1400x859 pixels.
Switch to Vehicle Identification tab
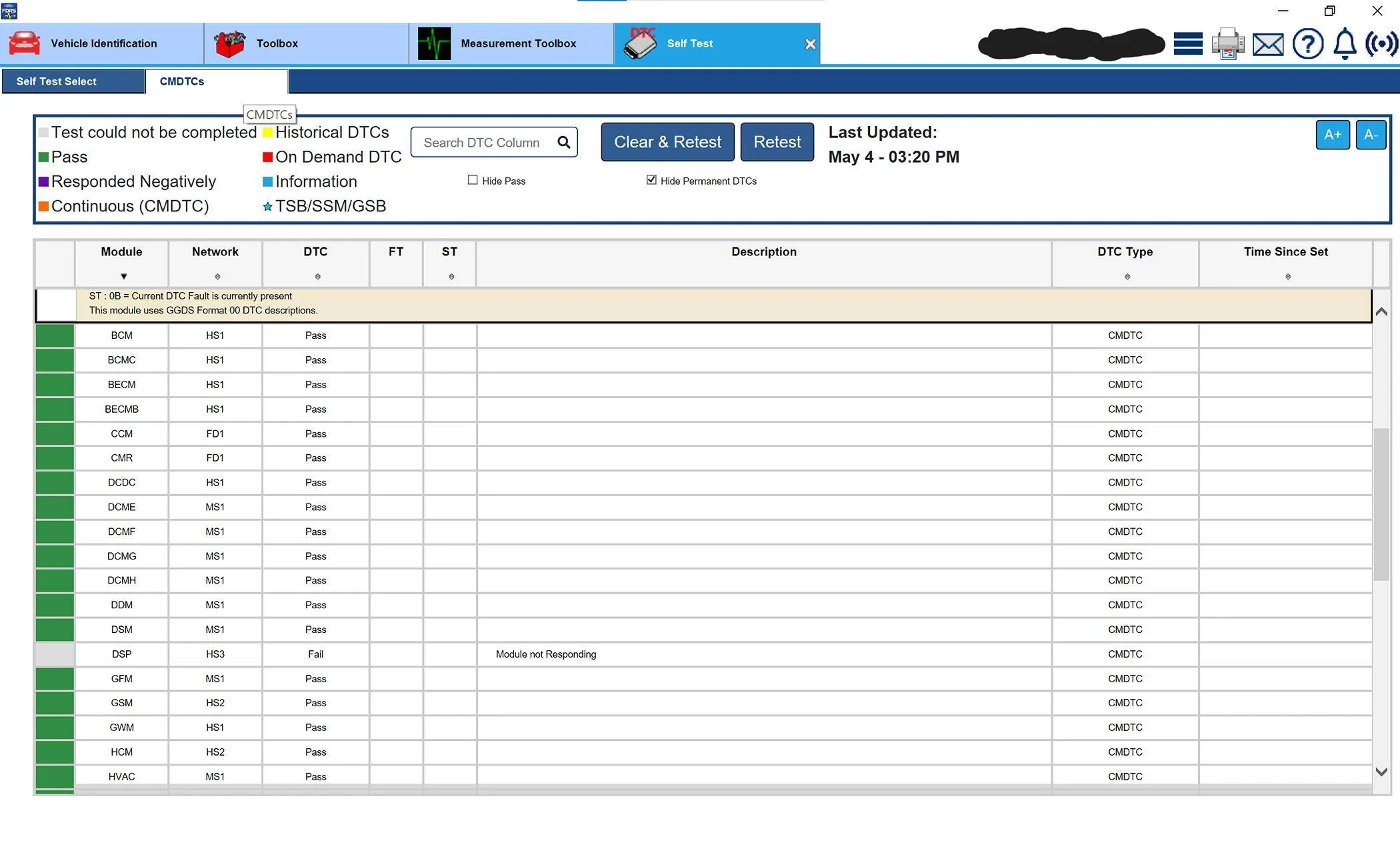click(x=102, y=44)
